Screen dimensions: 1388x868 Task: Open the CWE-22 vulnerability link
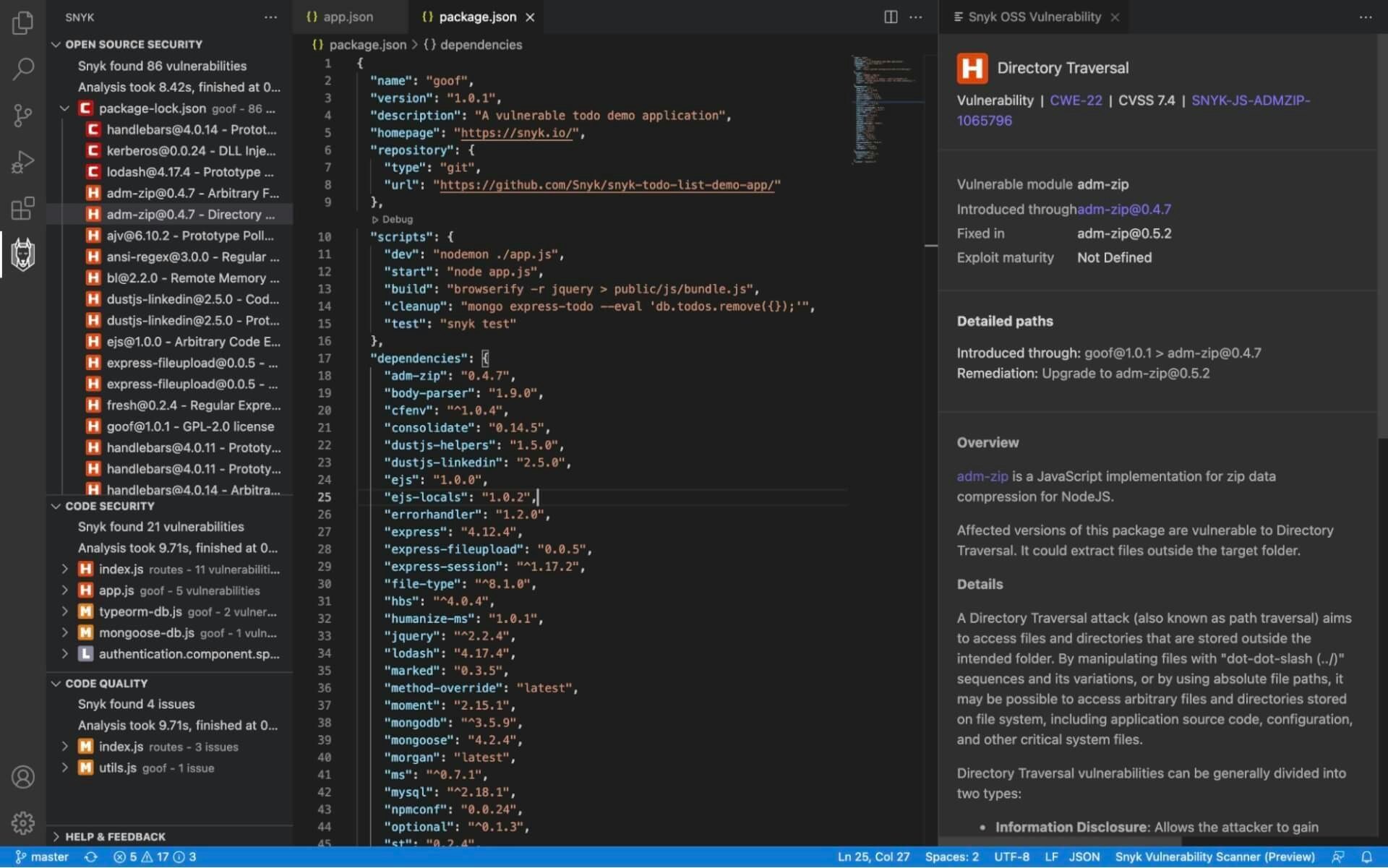point(1075,100)
